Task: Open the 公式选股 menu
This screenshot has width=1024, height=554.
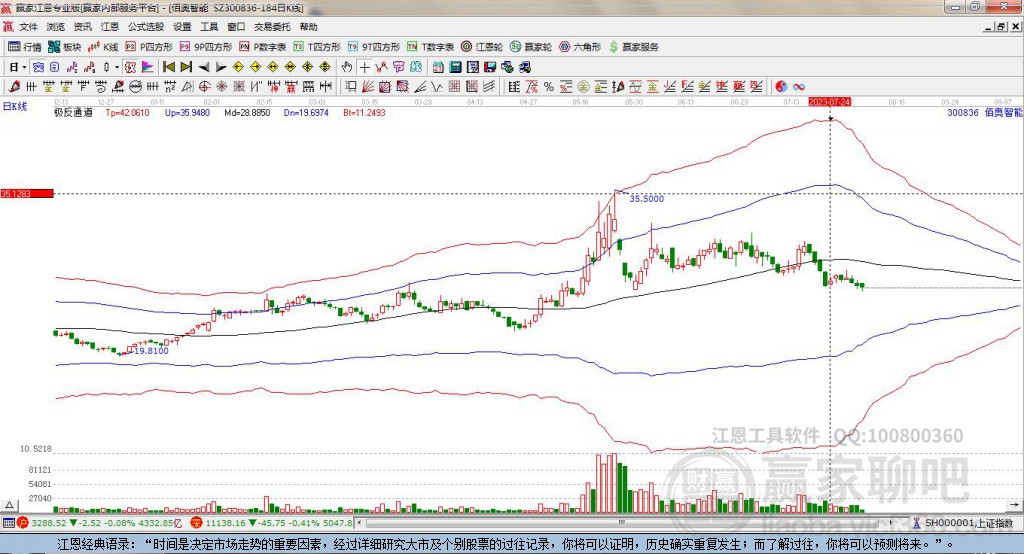Action: [x=146, y=27]
